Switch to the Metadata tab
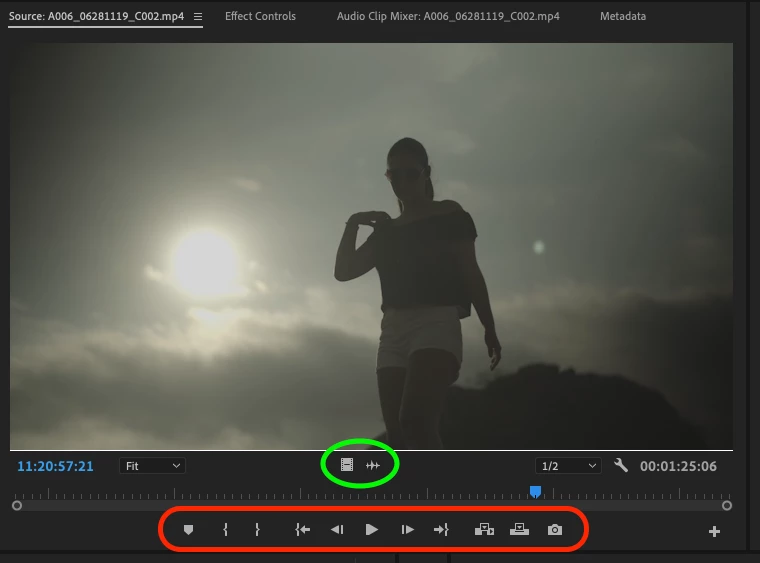The width and height of the screenshot is (760, 563). point(623,16)
